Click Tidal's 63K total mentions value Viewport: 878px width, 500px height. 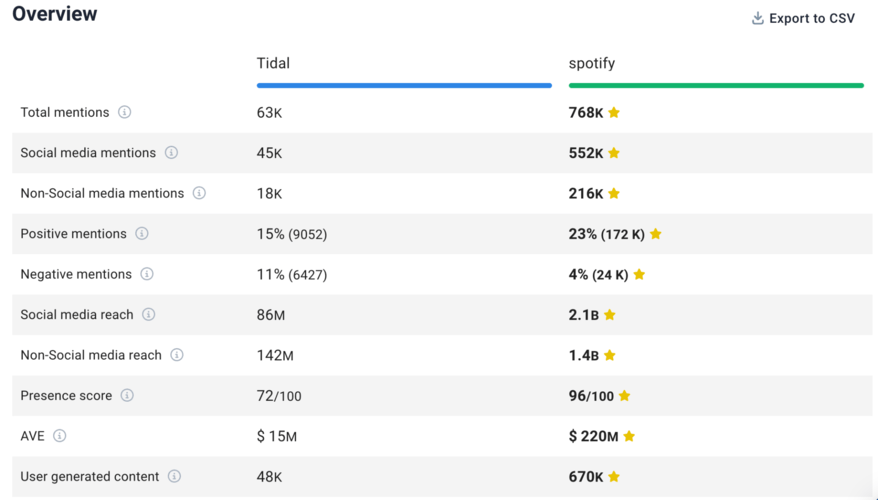[x=269, y=113]
